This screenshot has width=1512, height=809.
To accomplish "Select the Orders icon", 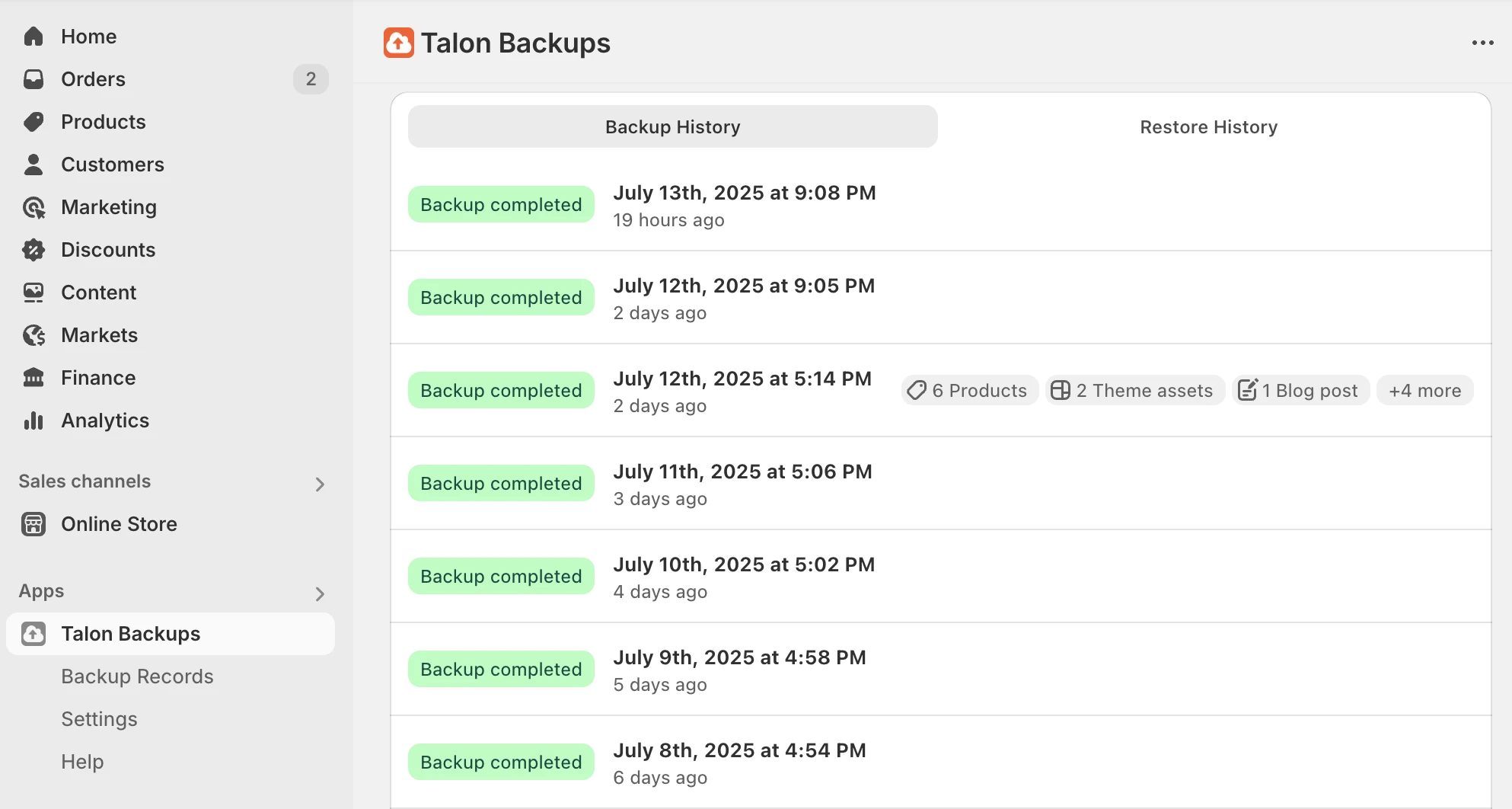I will click(33, 78).
